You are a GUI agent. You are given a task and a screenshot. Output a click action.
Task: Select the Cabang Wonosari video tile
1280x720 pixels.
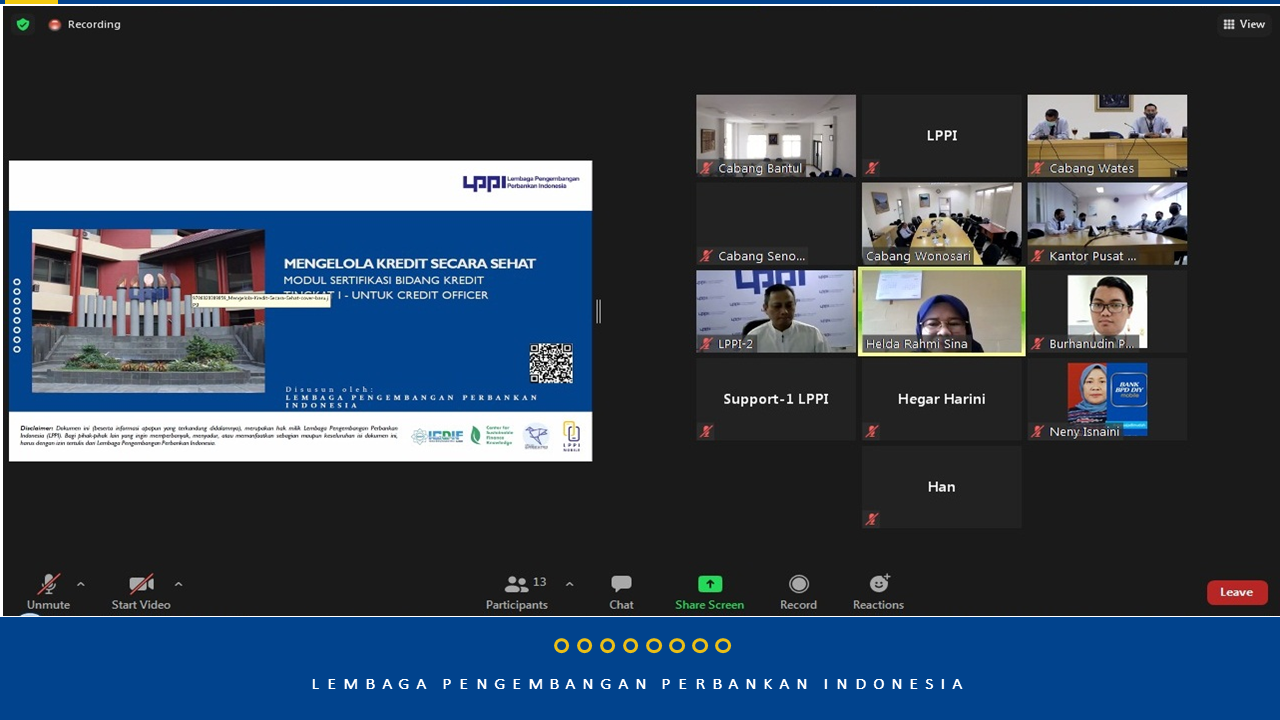click(942, 224)
